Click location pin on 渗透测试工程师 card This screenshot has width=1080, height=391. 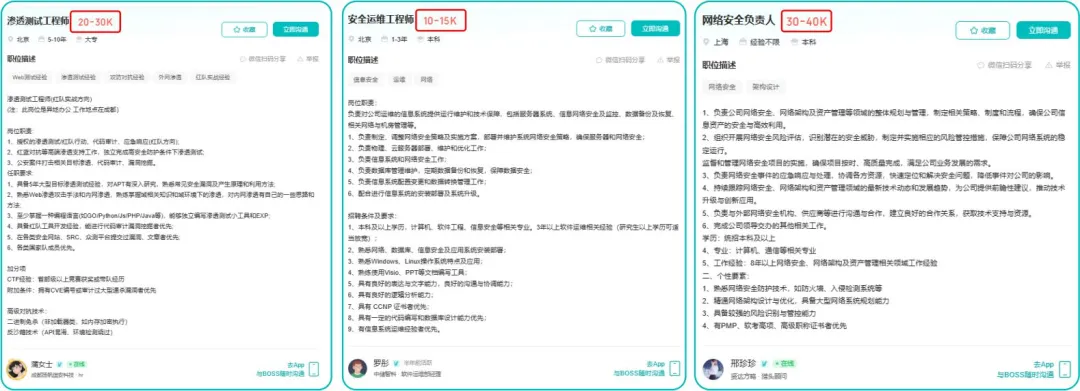[10, 40]
